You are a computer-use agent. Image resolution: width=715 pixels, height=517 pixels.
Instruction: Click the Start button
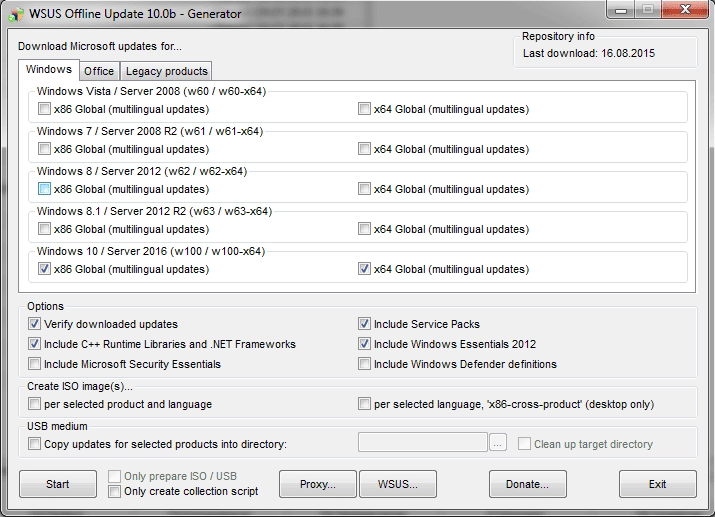click(58, 484)
